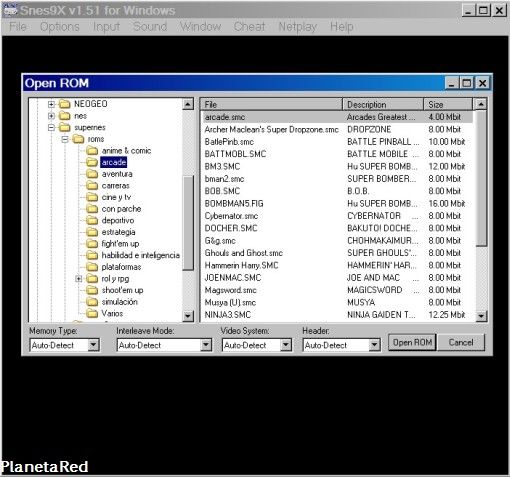This screenshot has width=510, height=477.
Task: Open the Options menu
Action: (x=60, y=26)
